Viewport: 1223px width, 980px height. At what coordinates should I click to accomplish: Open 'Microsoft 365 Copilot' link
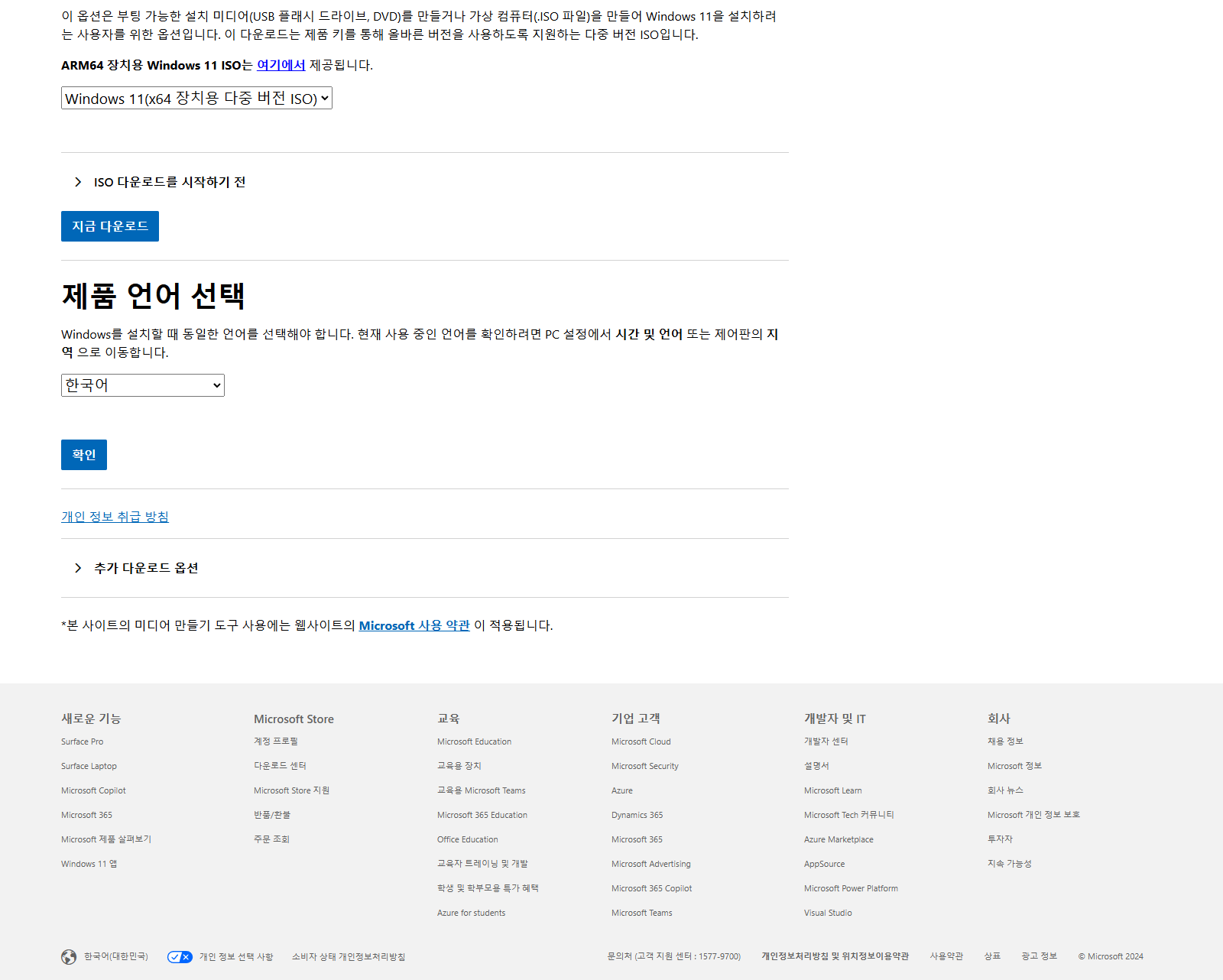tap(651, 888)
